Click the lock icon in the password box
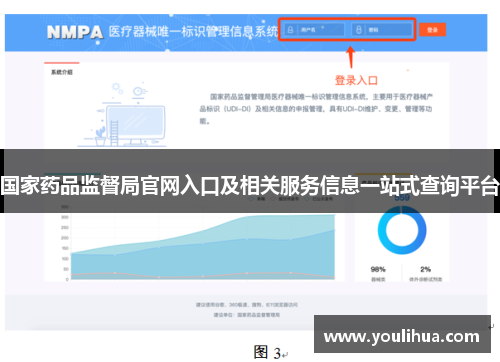This screenshot has width=500, height=362. click(x=359, y=30)
